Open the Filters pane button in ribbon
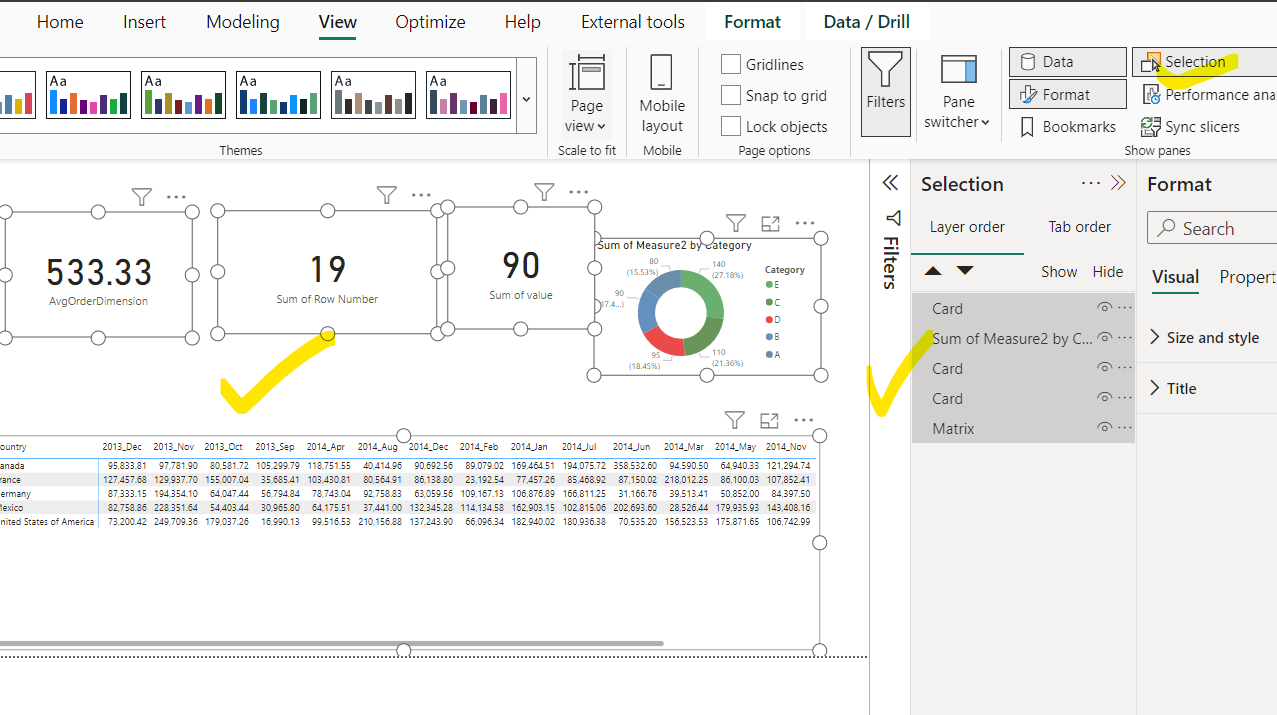 click(885, 92)
